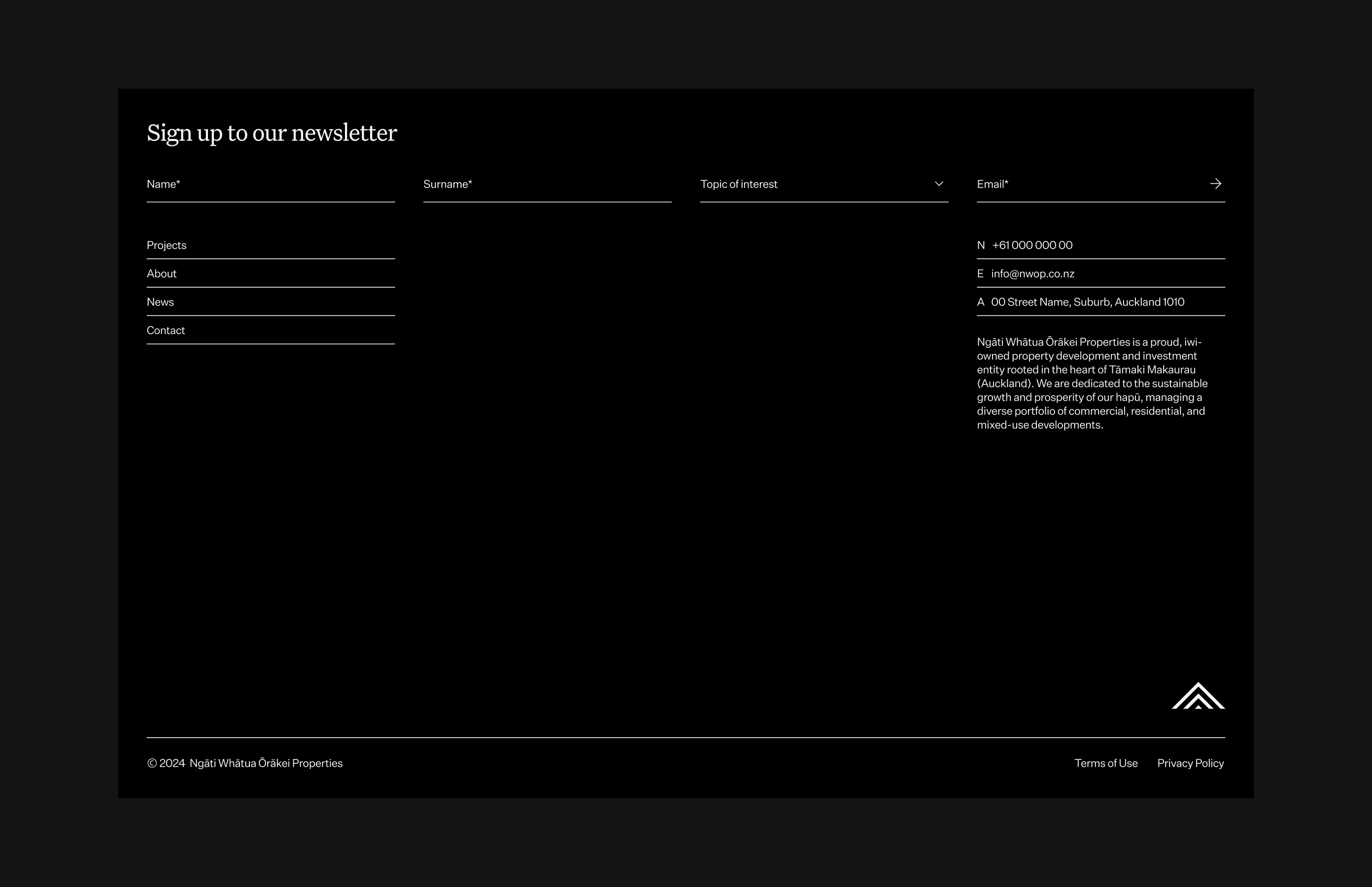Image resolution: width=1372 pixels, height=887 pixels.
Task: Click the street address in Auckland 1010
Action: (1088, 302)
